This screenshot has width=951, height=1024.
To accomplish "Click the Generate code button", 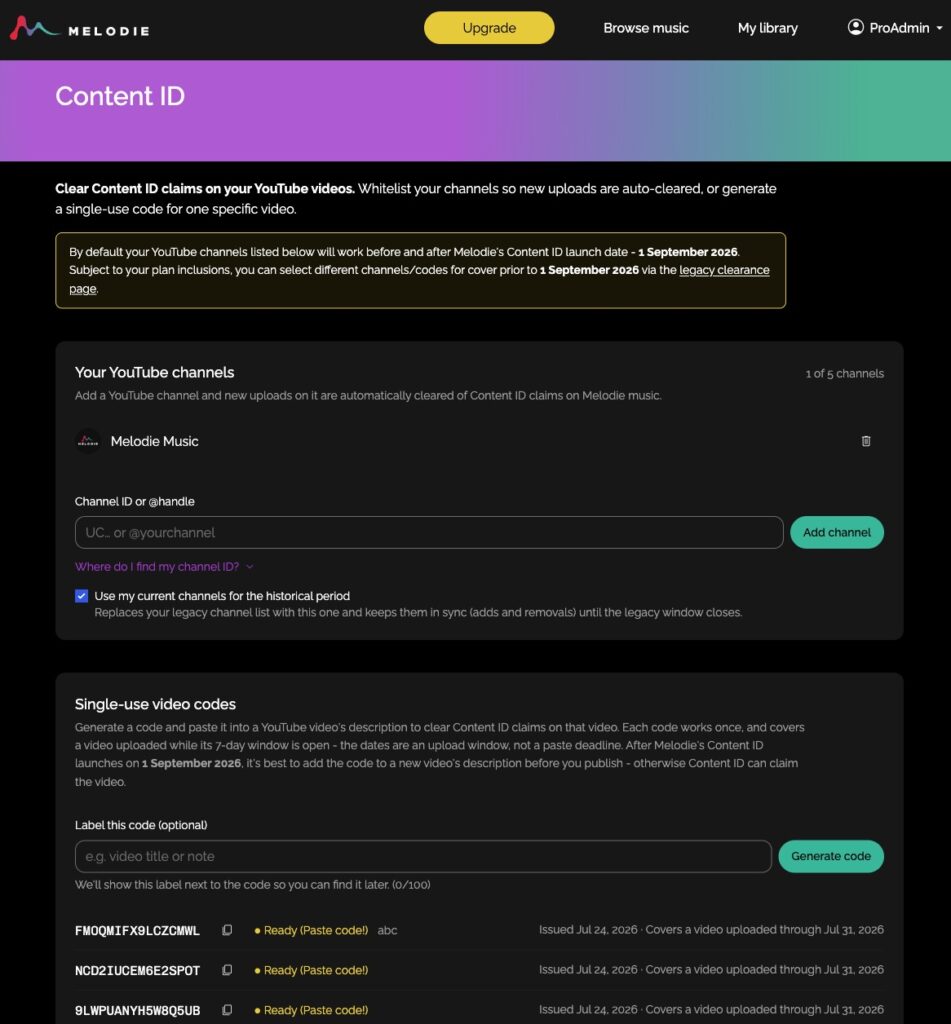I will tap(830, 856).
